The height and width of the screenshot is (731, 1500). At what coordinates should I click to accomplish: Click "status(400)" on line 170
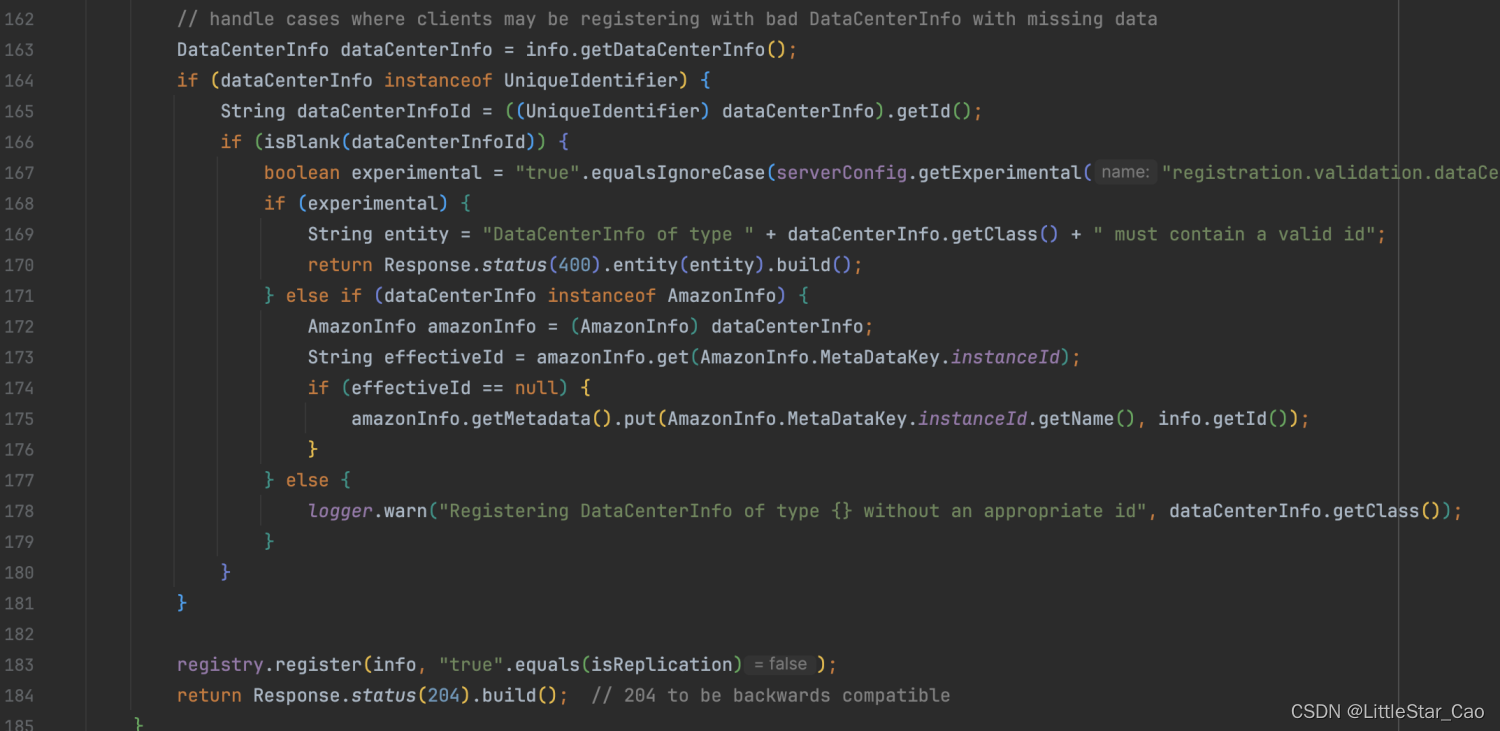coord(542,265)
